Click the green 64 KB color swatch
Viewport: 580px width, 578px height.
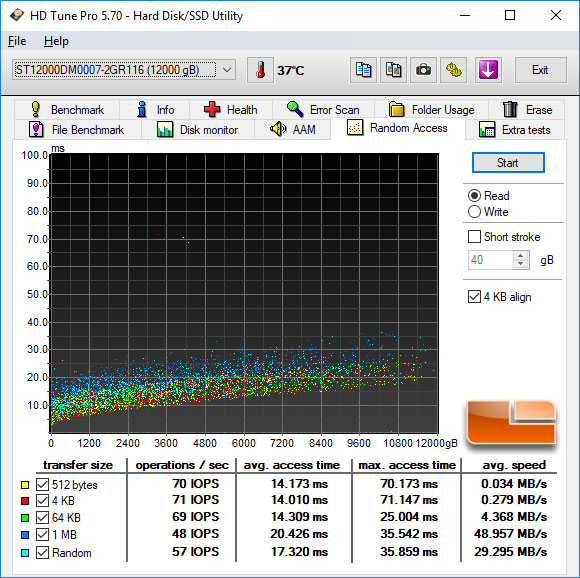coord(25,518)
